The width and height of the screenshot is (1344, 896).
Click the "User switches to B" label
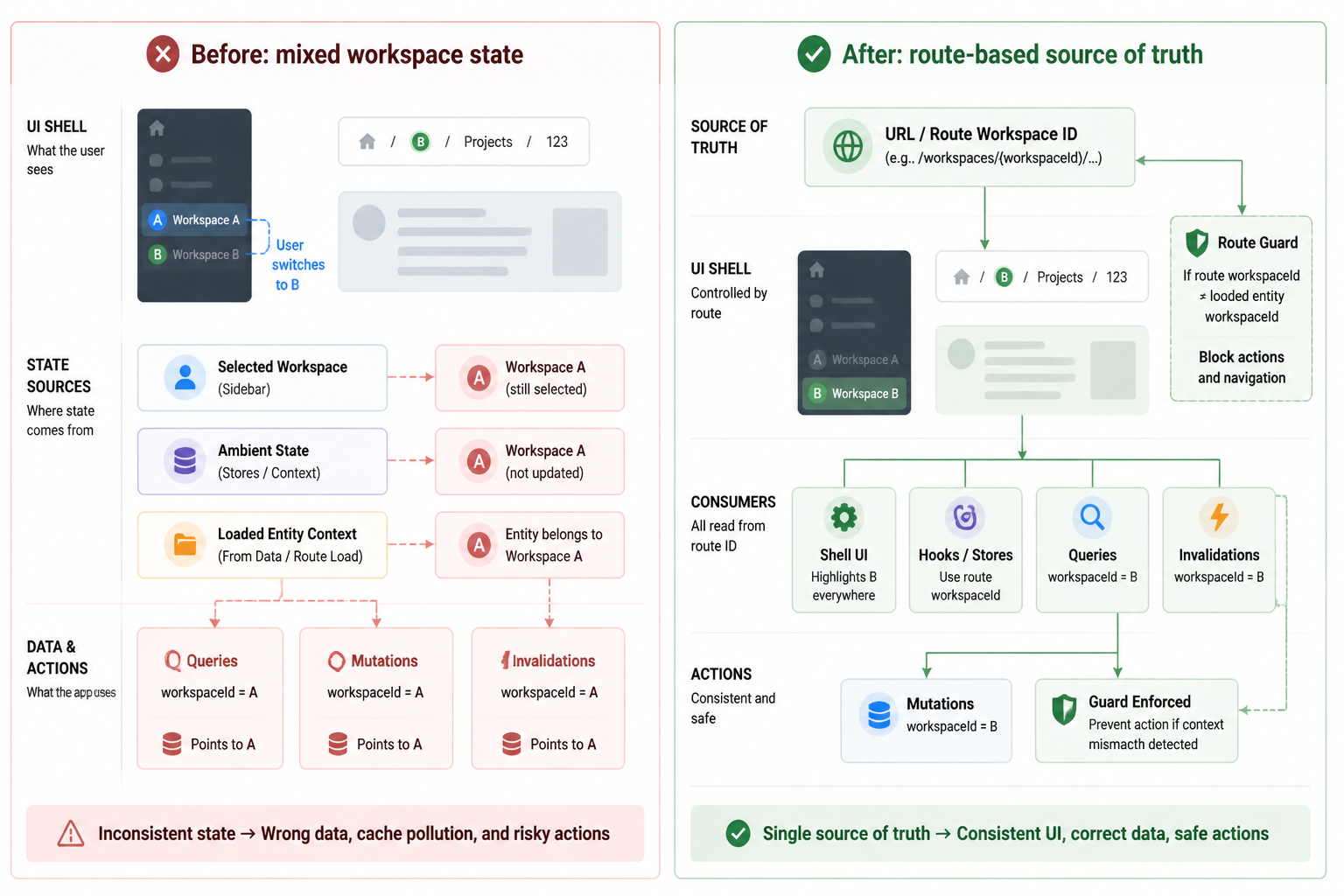(297, 265)
